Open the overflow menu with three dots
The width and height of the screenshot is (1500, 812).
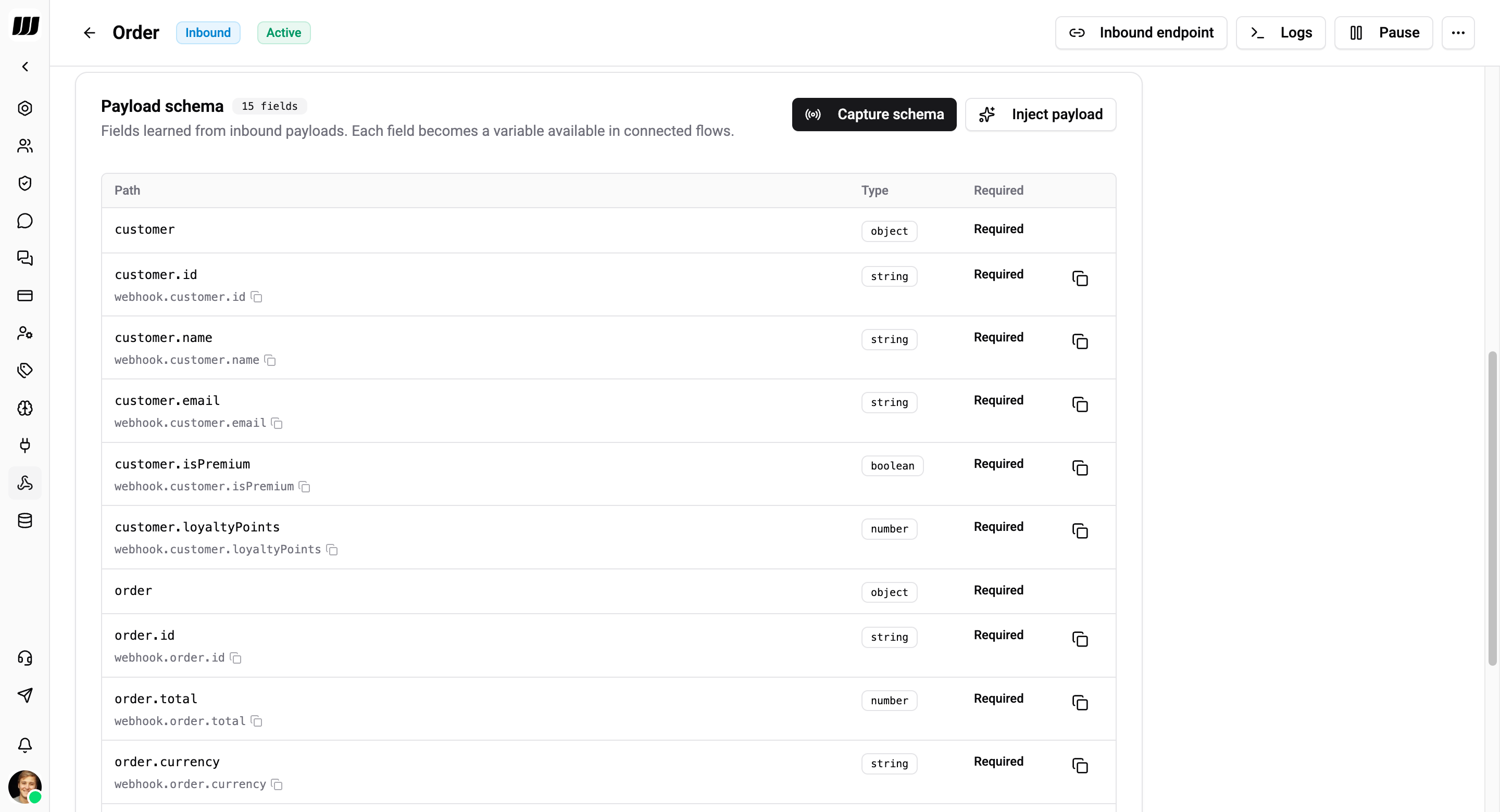point(1458,33)
